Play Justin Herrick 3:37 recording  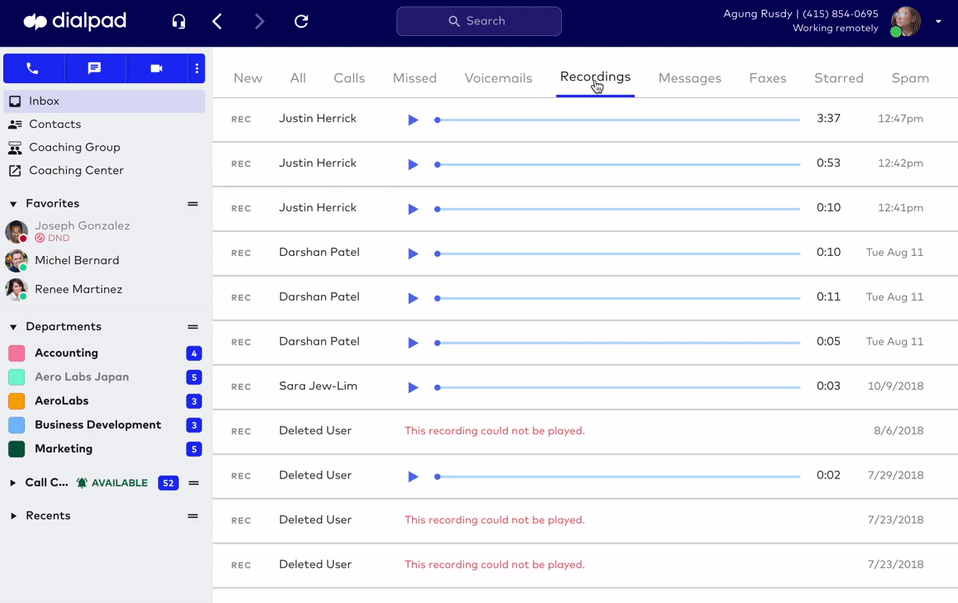click(x=413, y=120)
